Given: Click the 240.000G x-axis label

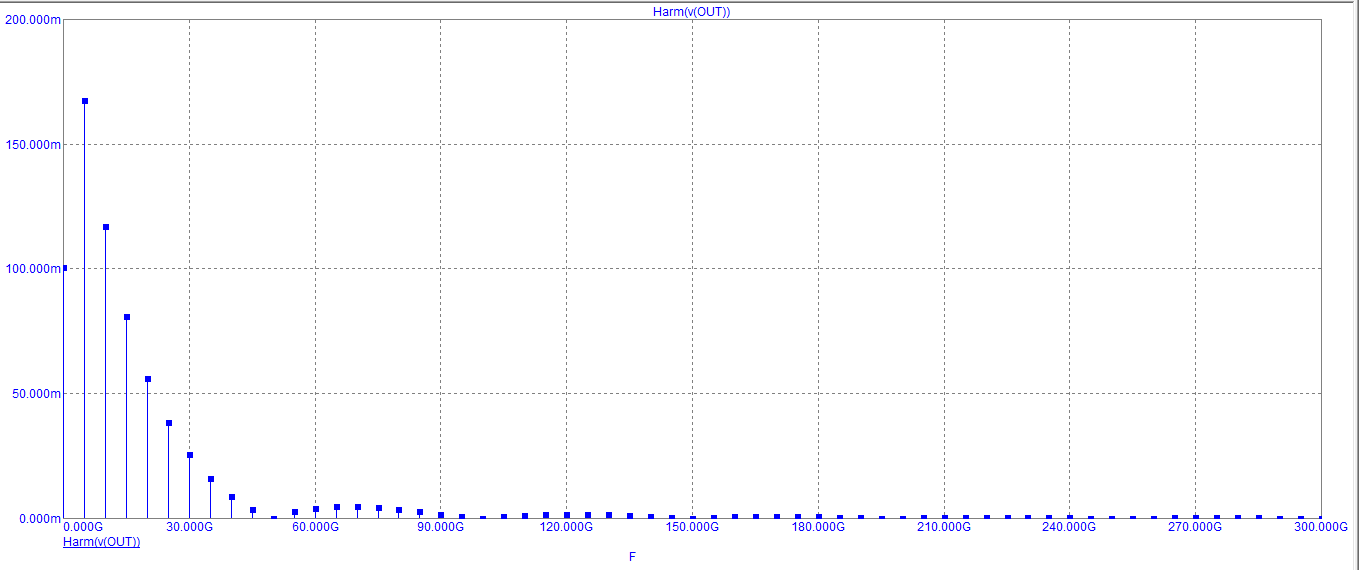Looking at the screenshot, I should point(1070,527).
